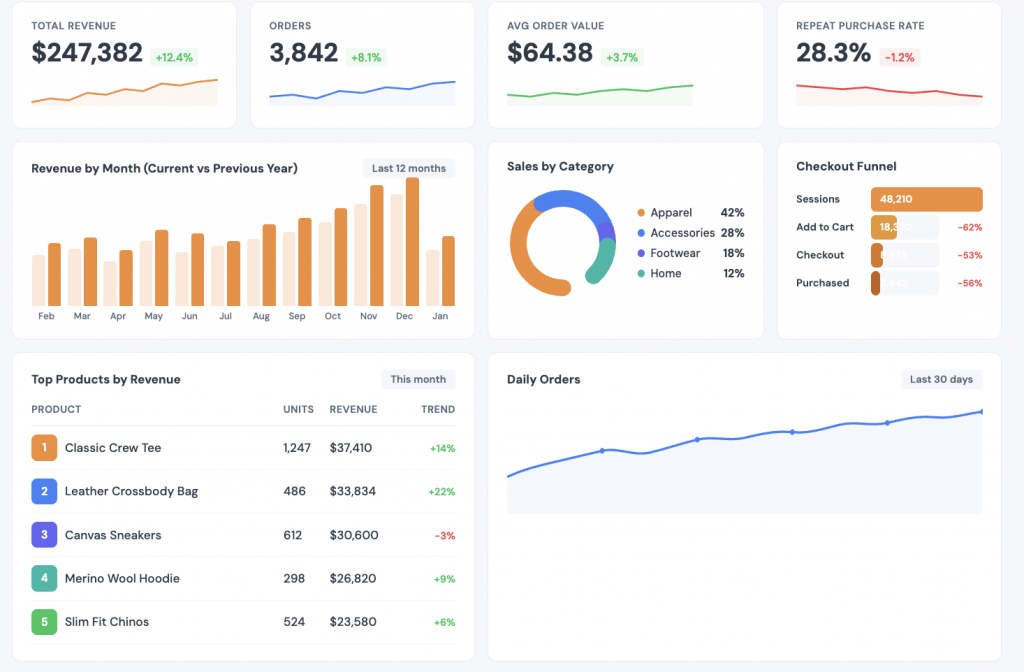Open the This month filter
Image resolution: width=1024 pixels, height=672 pixels.
tap(418, 379)
